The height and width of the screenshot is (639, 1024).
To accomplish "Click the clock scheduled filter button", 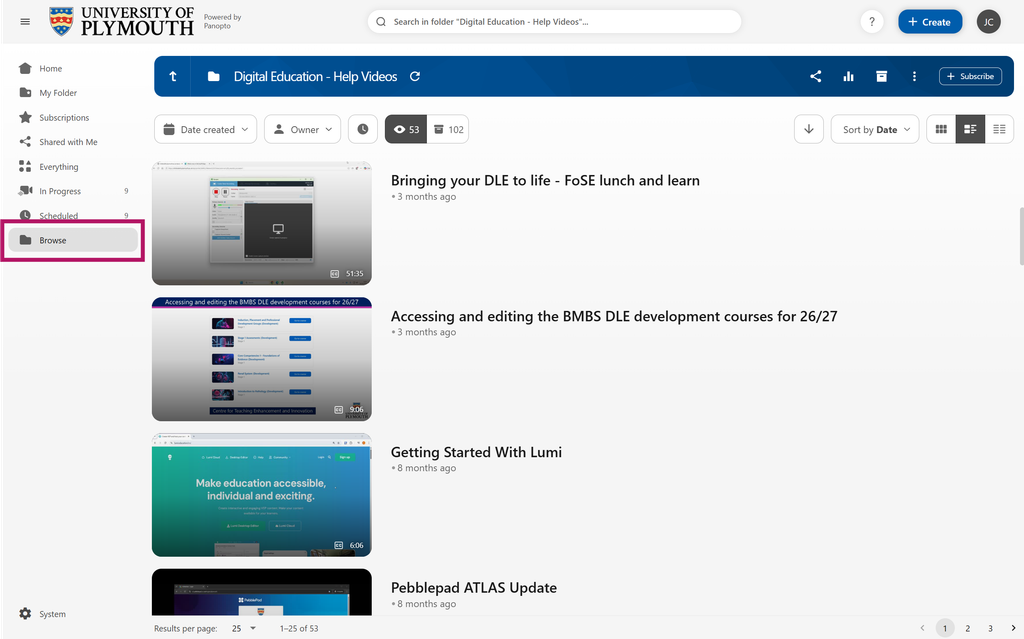I will 362,129.
